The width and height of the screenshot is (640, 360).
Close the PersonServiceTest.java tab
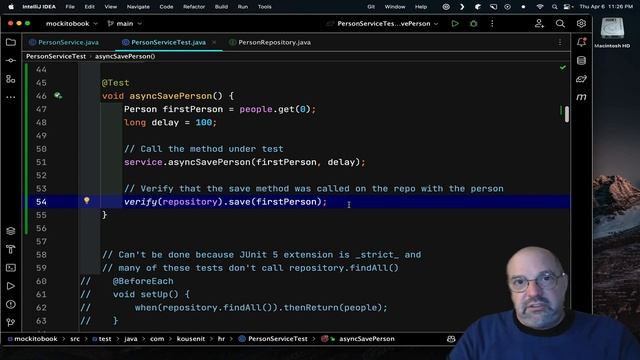(214, 42)
